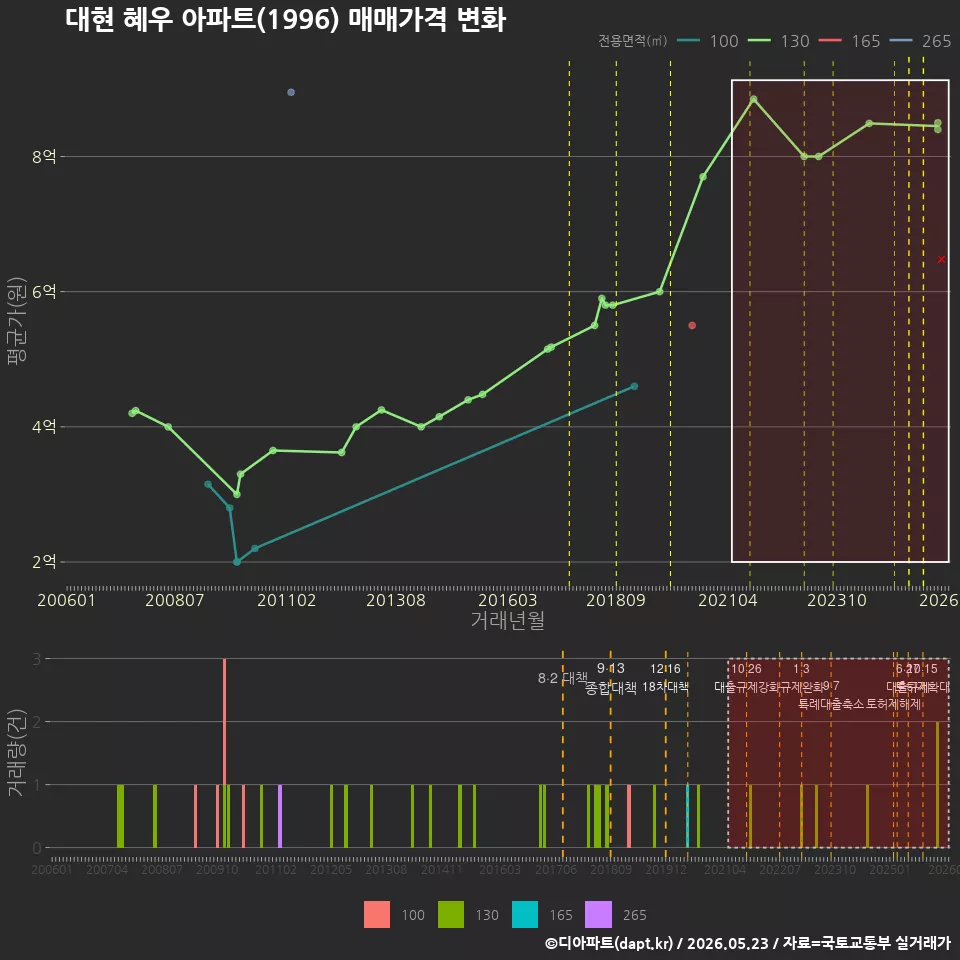Click the '9·13' policy annotation label
This screenshot has height=960, width=960.
point(610,669)
